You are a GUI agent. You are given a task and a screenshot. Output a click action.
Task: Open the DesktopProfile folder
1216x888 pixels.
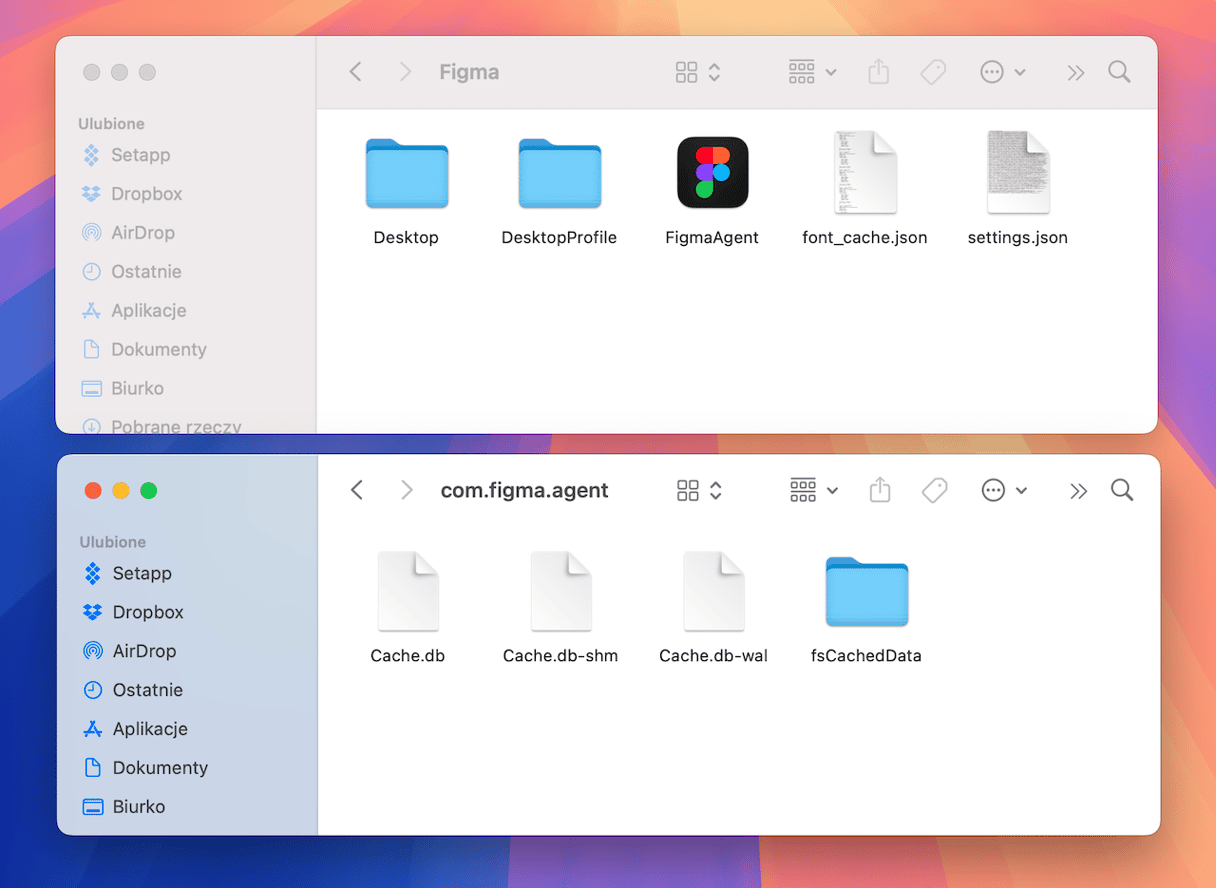(x=559, y=173)
